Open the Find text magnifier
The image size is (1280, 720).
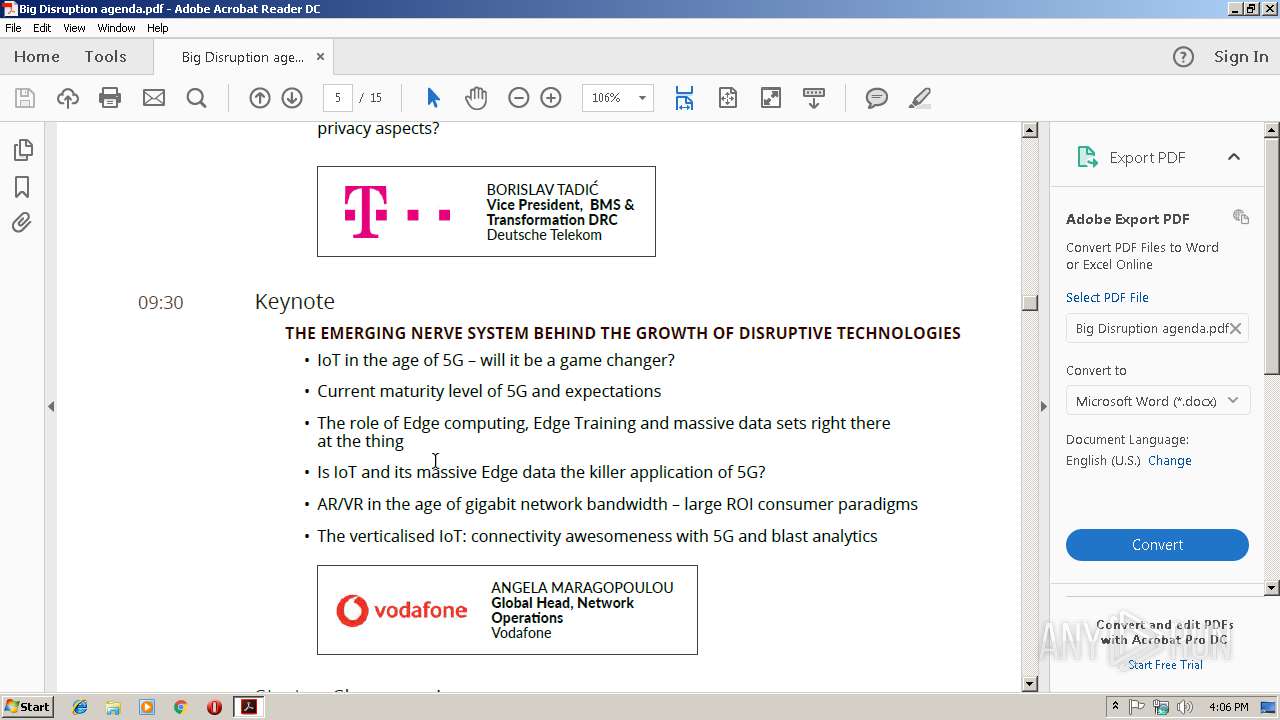click(197, 98)
